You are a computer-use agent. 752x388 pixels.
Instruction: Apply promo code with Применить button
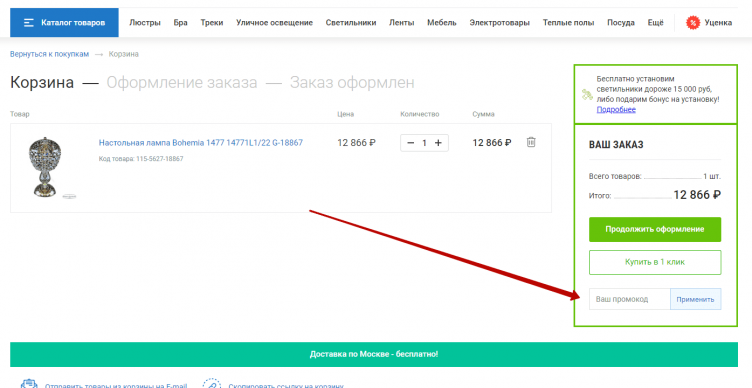(695, 299)
